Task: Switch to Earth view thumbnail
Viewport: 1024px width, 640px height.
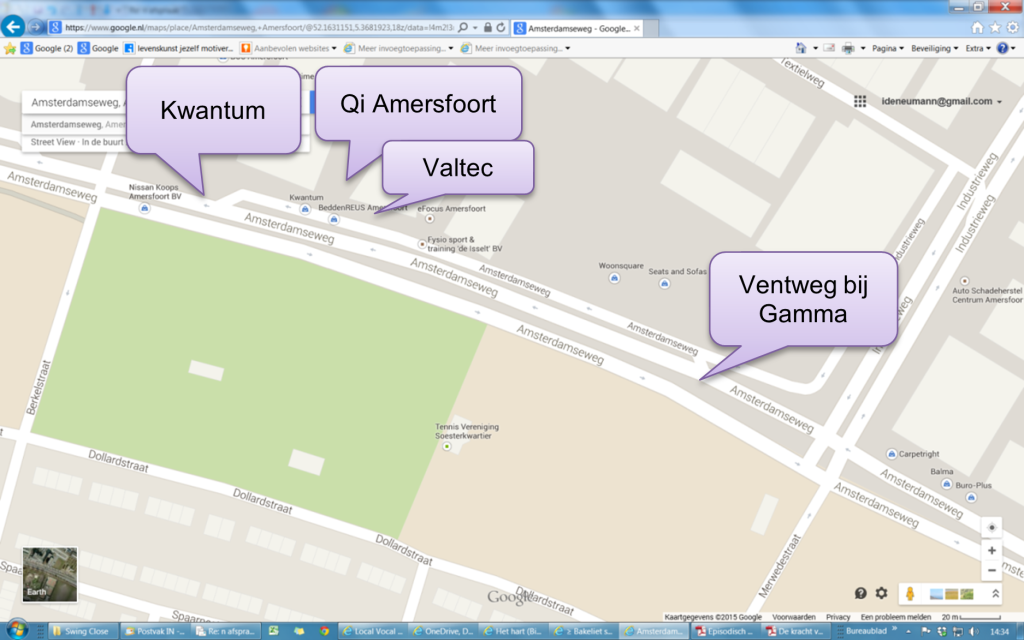Action: pos(50,575)
